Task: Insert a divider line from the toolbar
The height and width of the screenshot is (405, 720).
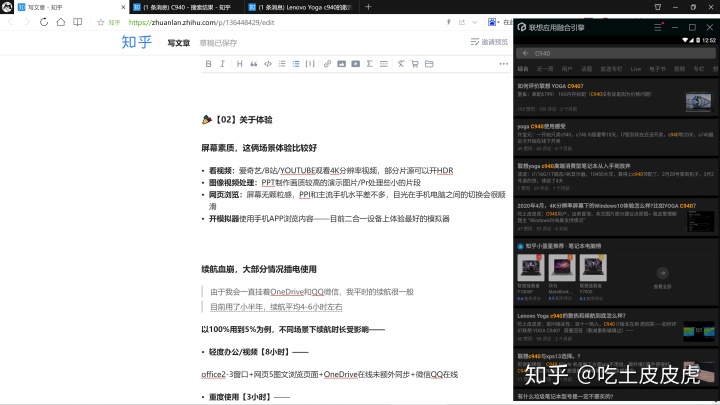Action: pyautogui.click(x=384, y=64)
